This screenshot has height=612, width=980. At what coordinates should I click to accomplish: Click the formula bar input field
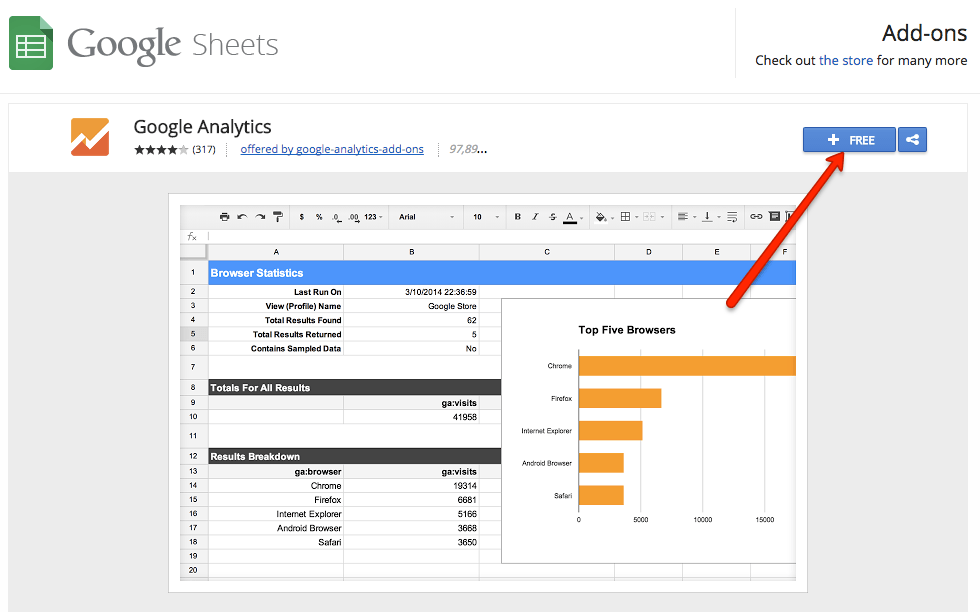502,236
